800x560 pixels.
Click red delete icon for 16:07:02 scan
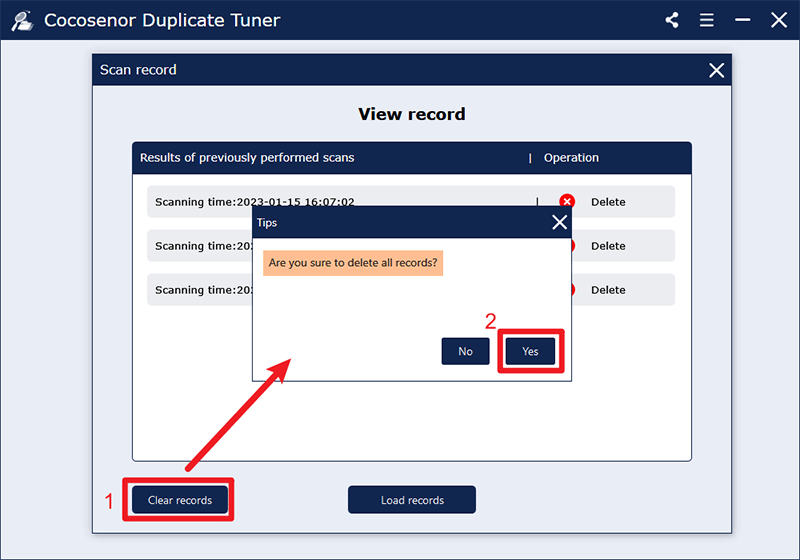(x=567, y=201)
